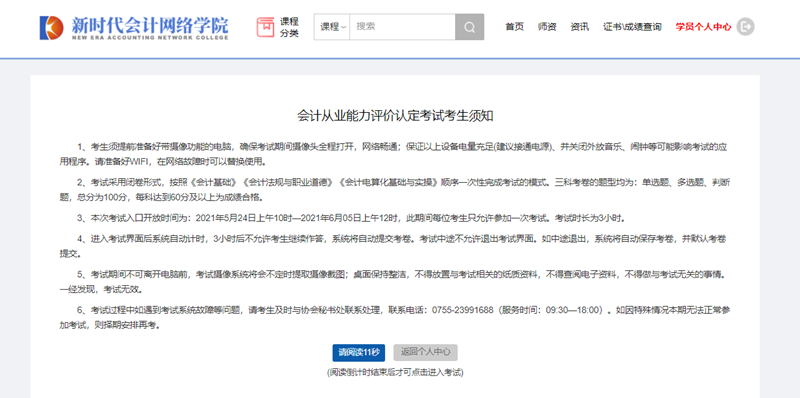Click the magnifier search button
Screen dimensions: 800x398
coord(469,27)
